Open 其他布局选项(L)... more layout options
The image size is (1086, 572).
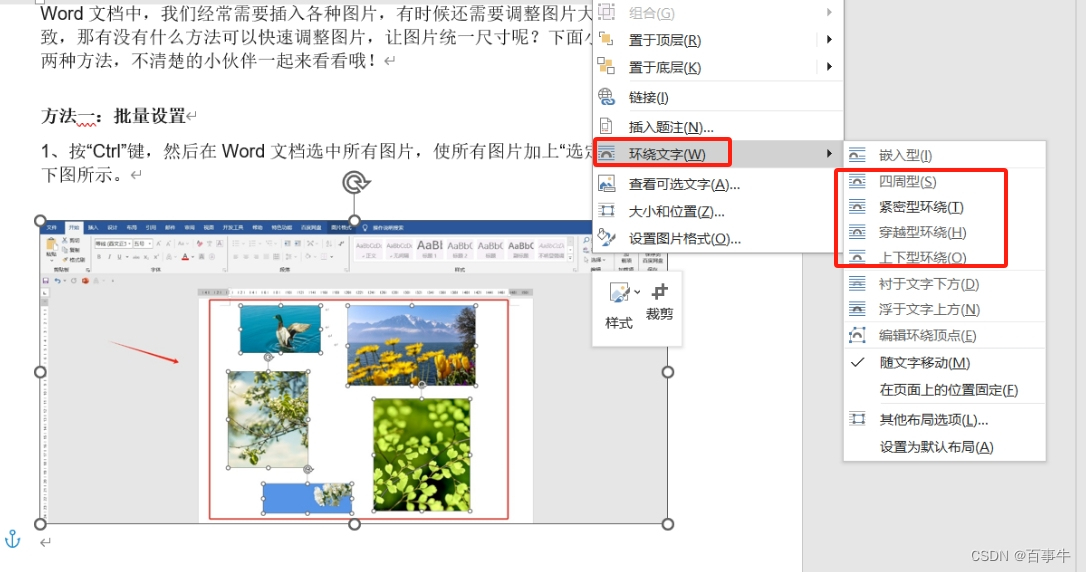click(x=944, y=420)
